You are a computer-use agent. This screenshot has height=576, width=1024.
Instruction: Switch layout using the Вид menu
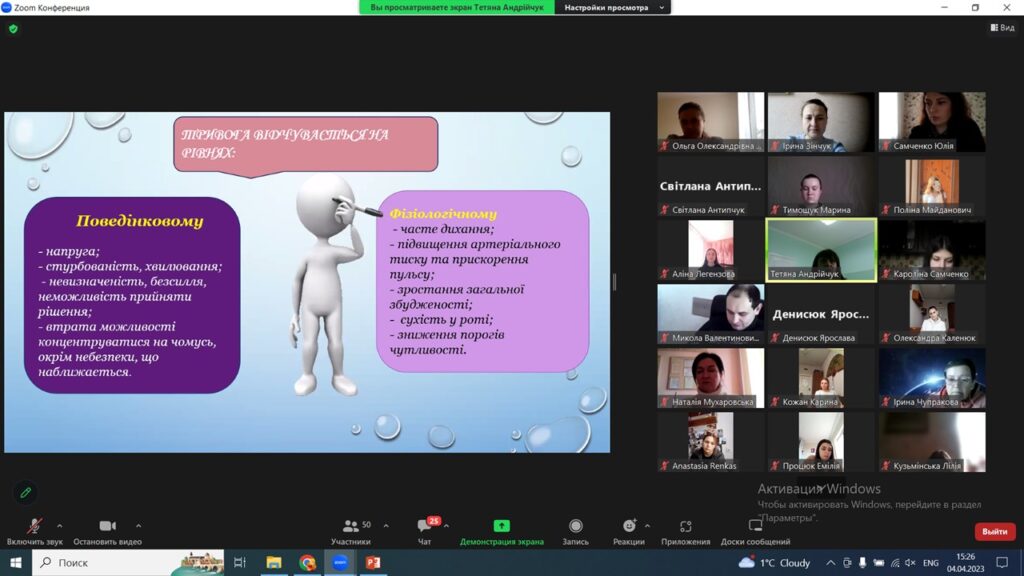(1001, 29)
